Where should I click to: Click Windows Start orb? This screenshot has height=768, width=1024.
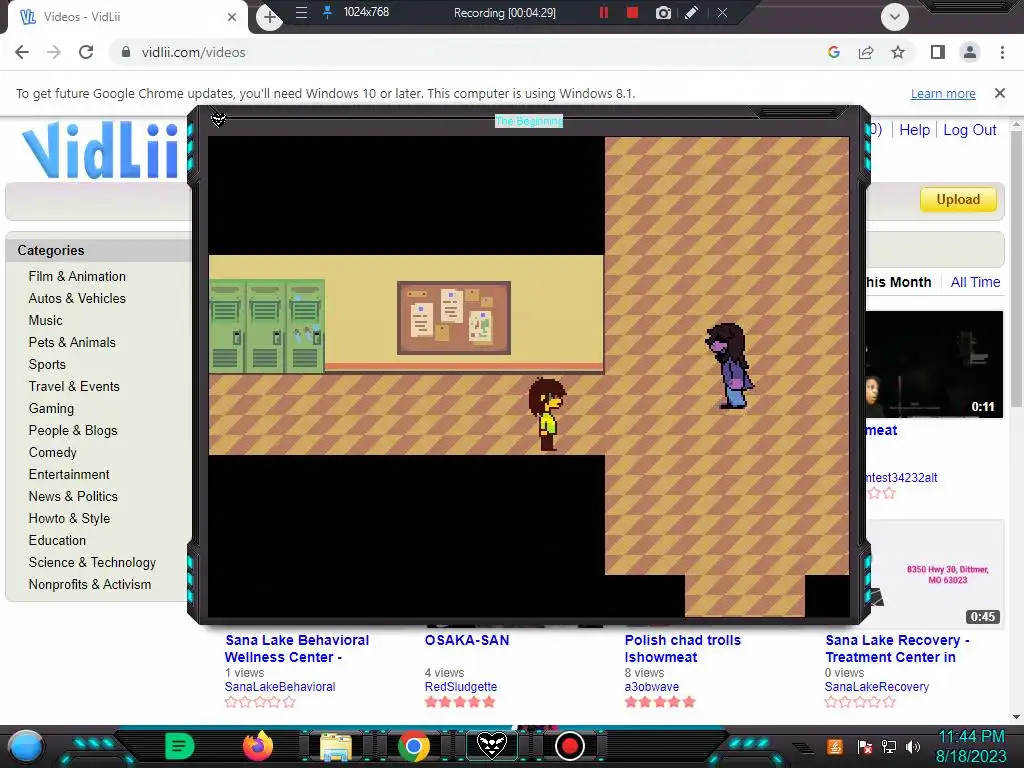pyautogui.click(x=26, y=747)
